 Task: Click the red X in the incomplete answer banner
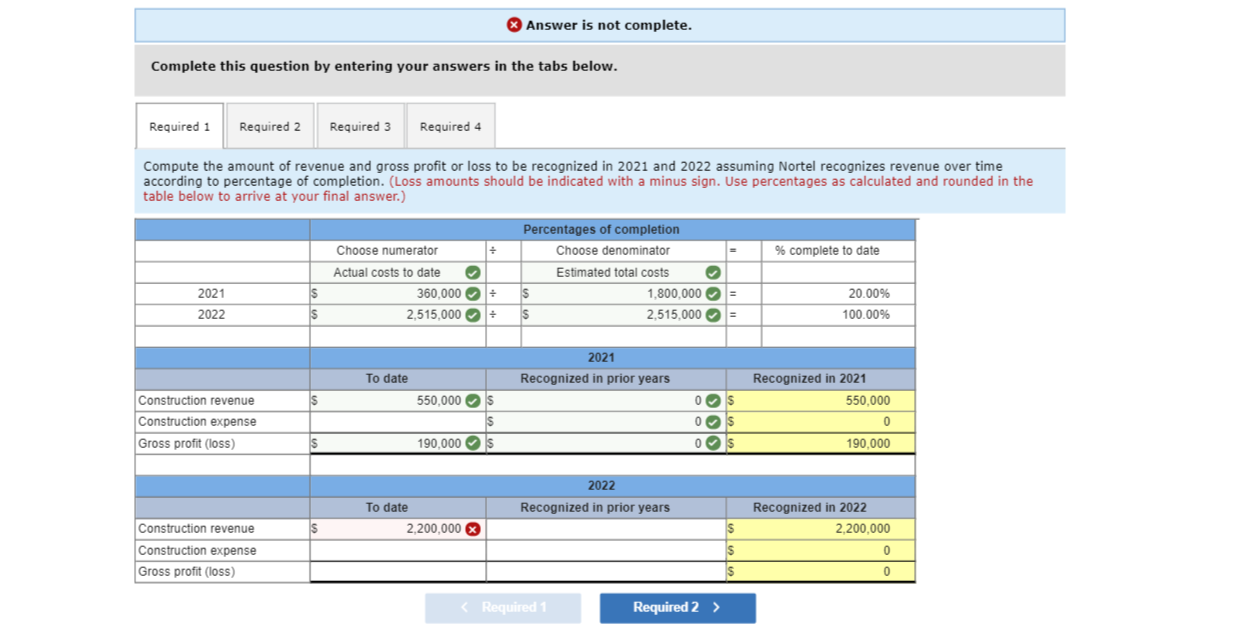pos(514,24)
